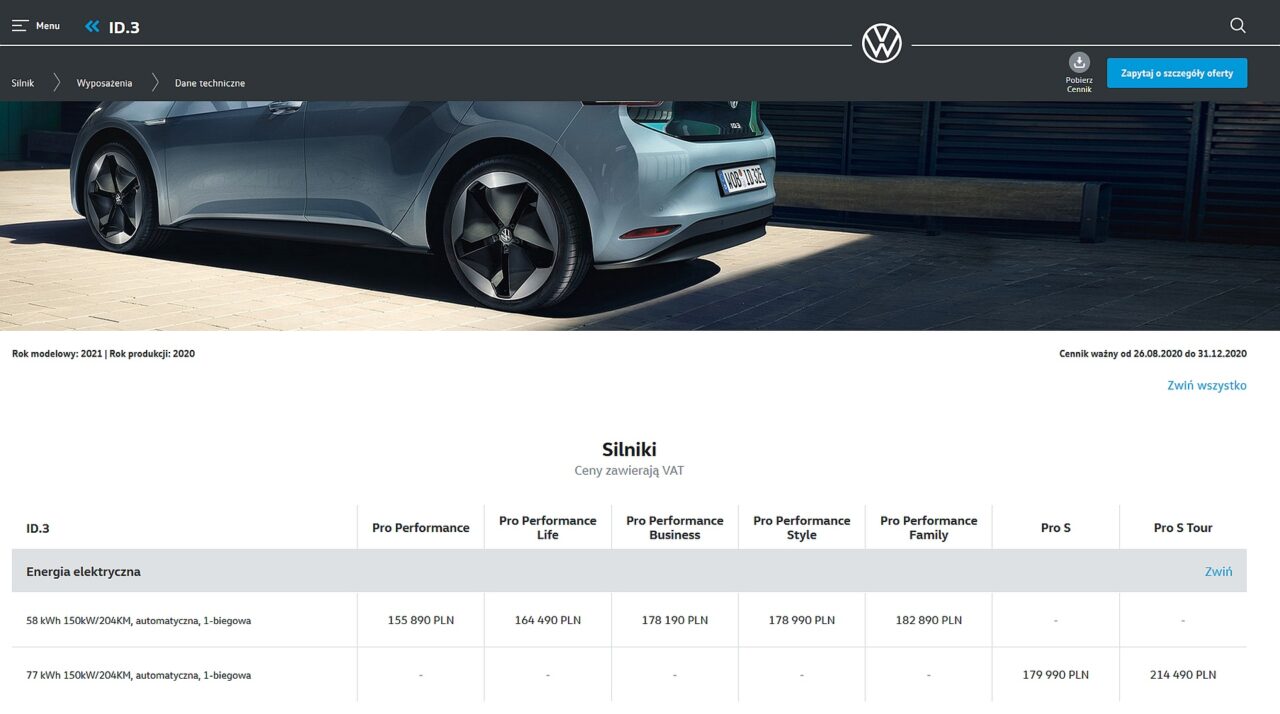Select the Pro Performance Business column header
Image resolution: width=1280 pixels, height=714 pixels.
(x=675, y=528)
